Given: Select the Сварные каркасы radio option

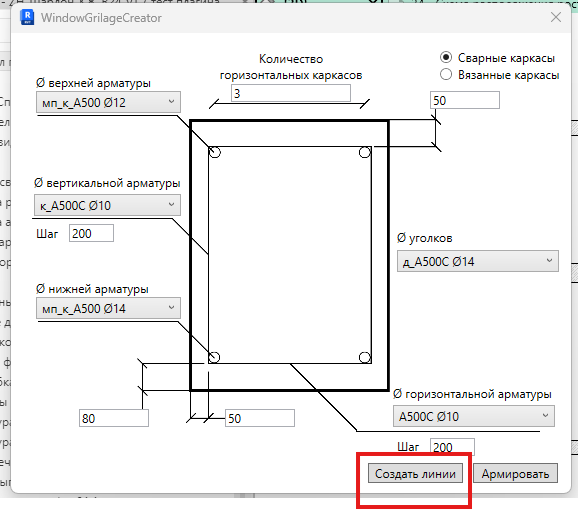Looking at the screenshot, I should coord(446,57).
